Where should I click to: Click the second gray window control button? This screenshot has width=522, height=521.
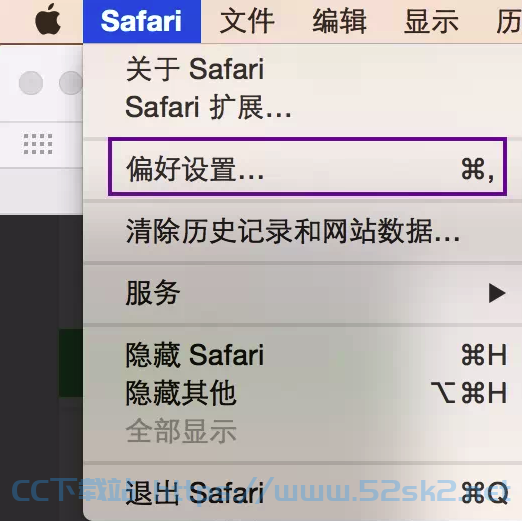71,83
